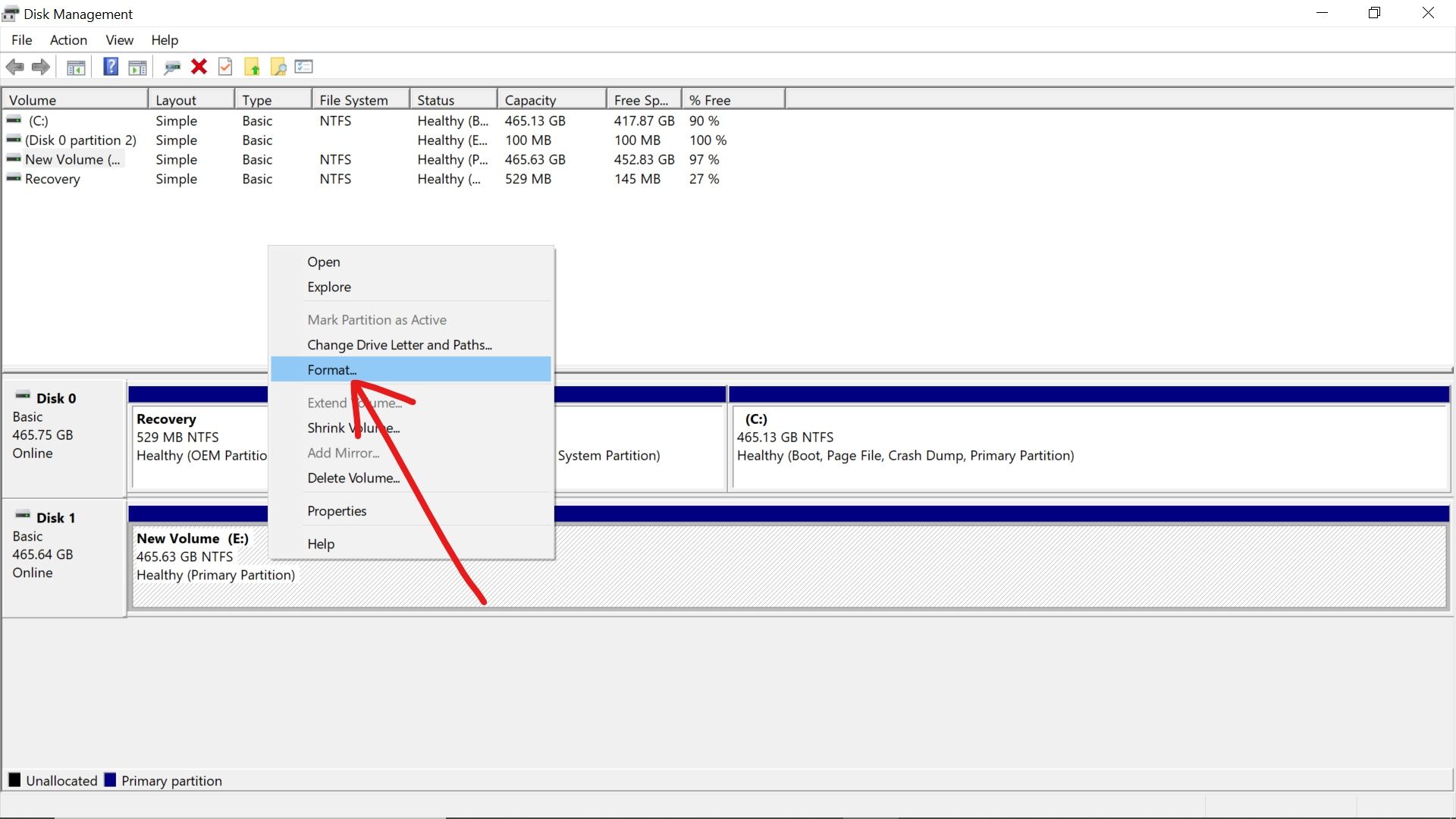1456x819 pixels.
Task: Click Change Drive Letter and Paths...
Action: [399, 345]
